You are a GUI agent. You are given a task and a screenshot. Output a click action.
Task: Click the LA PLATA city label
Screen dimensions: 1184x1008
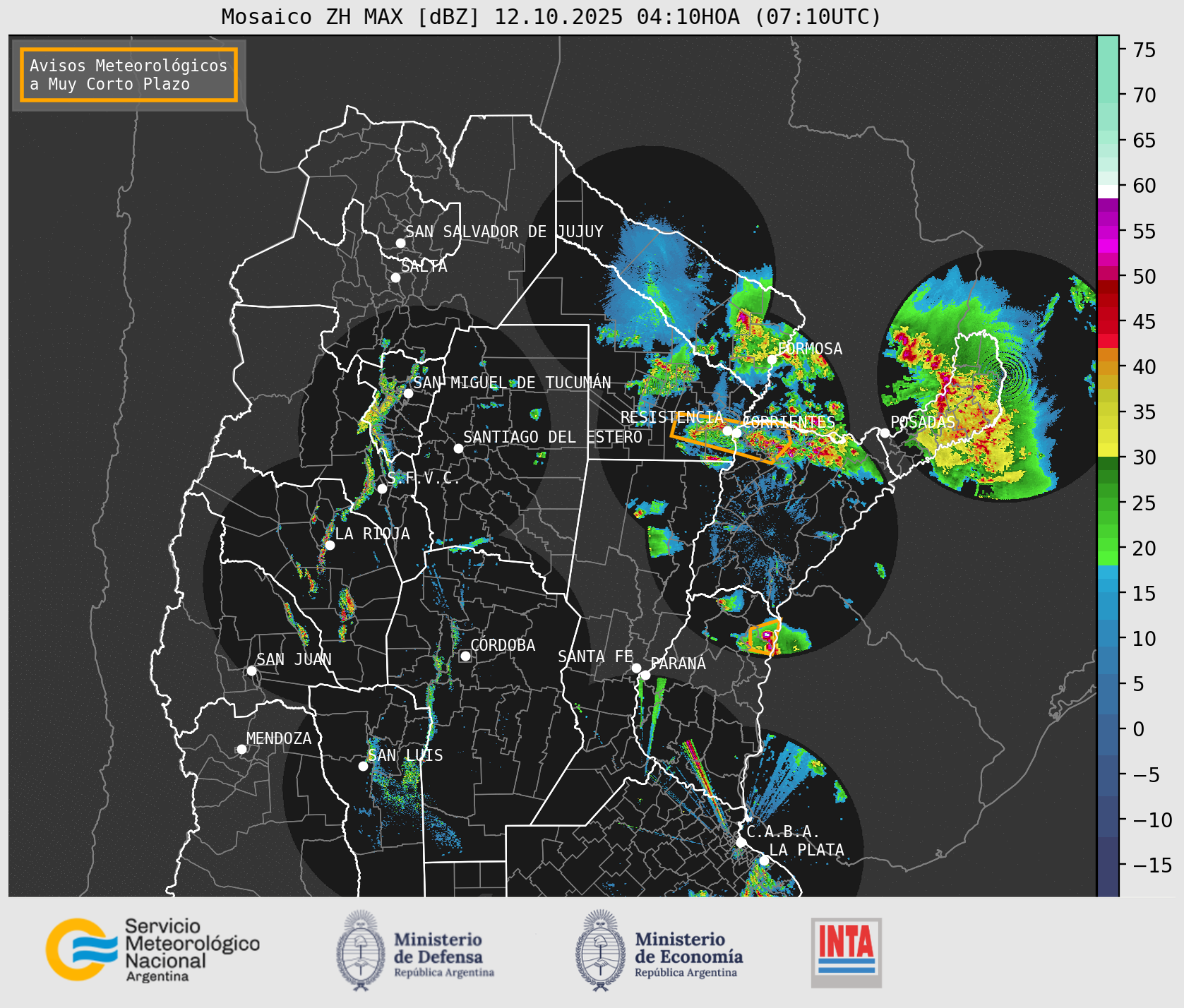[806, 850]
